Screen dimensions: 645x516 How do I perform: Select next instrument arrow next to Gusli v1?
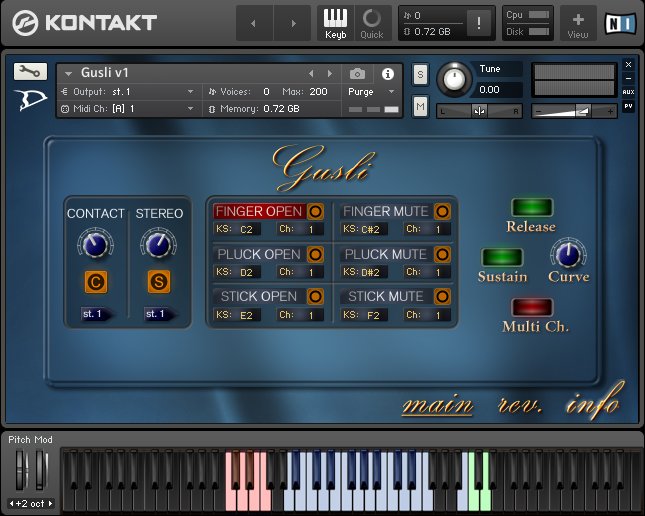click(x=330, y=74)
